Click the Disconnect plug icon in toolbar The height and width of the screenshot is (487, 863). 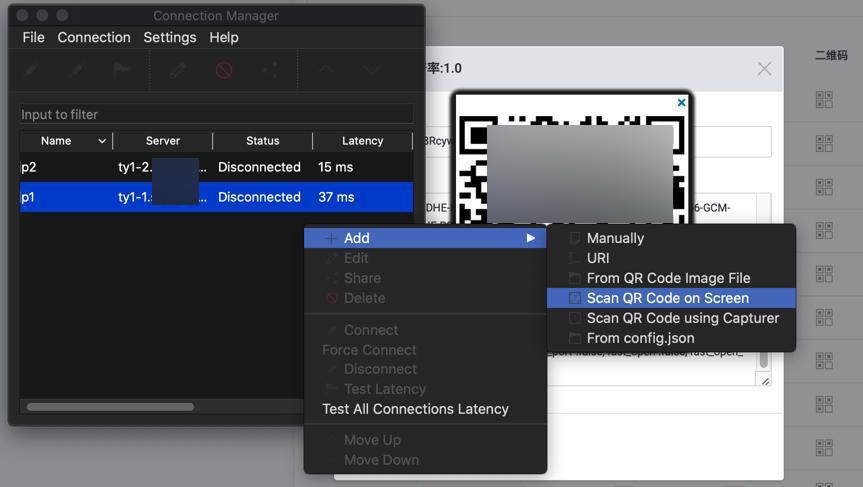click(x=77, y=70)
